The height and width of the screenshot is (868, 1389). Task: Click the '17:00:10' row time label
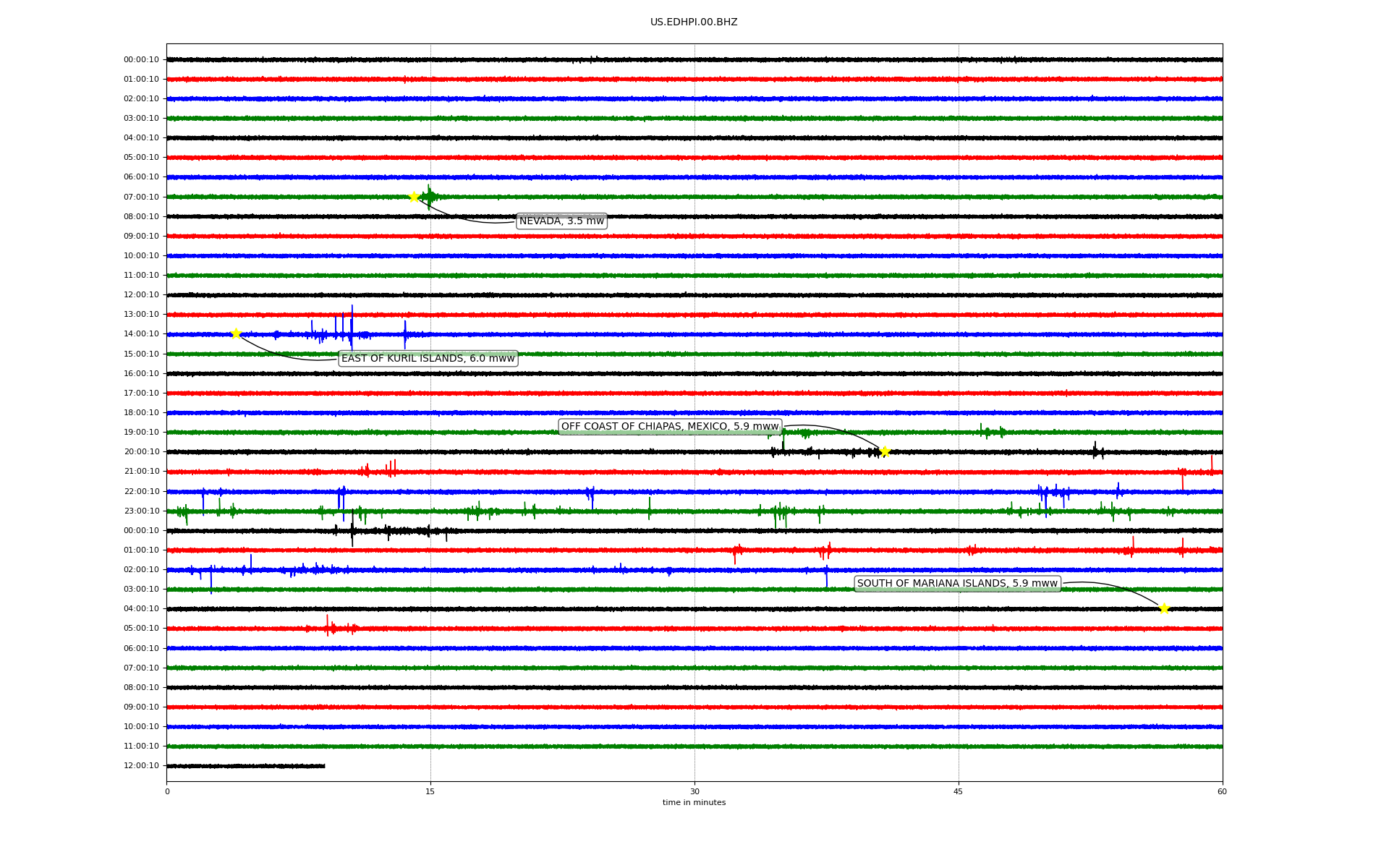[x=141, y=393]
